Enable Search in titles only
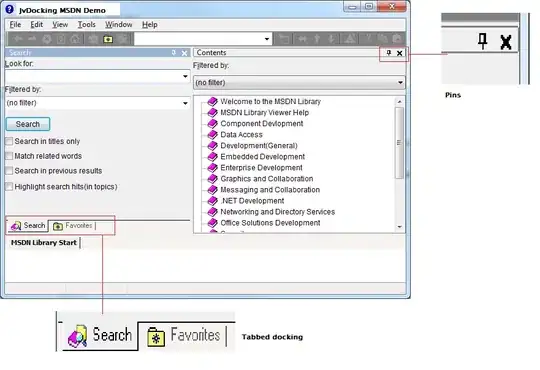 tap(9, 141)
